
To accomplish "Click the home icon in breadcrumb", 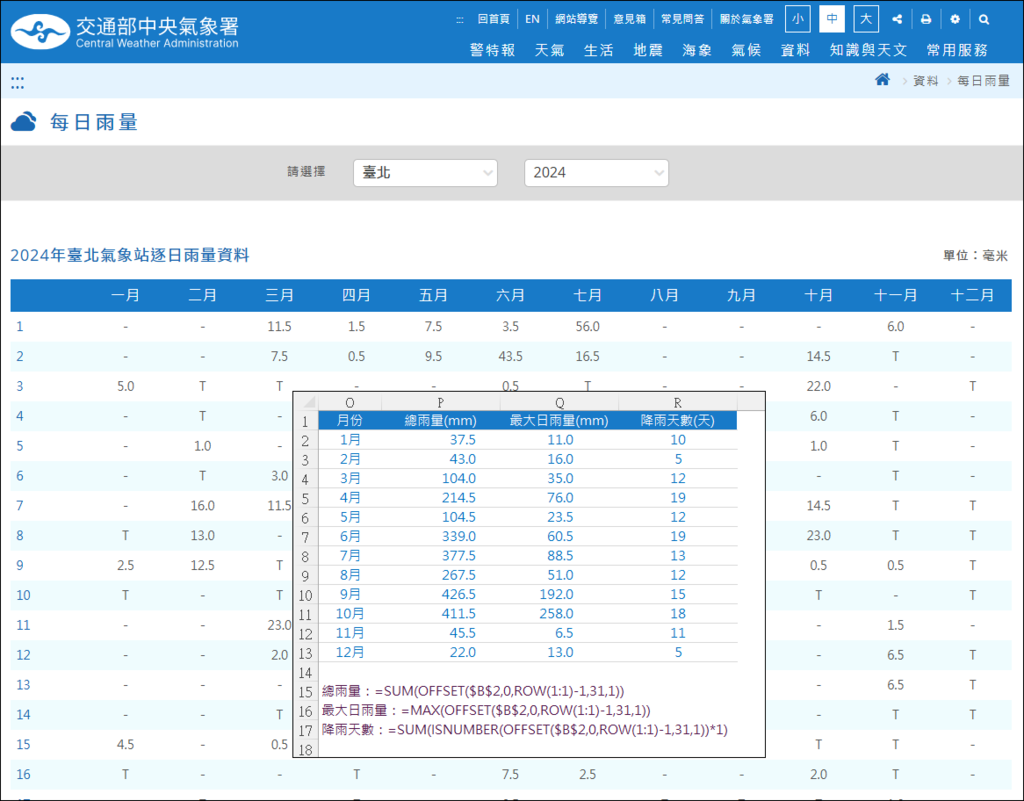I will [882, 80].
